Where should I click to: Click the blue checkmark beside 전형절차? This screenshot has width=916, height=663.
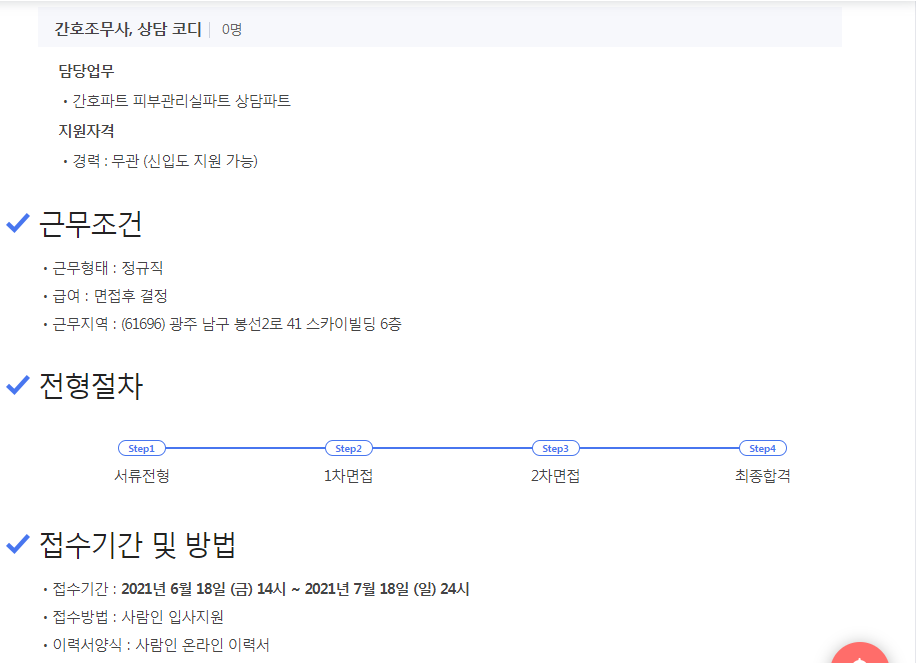(18, 385)
